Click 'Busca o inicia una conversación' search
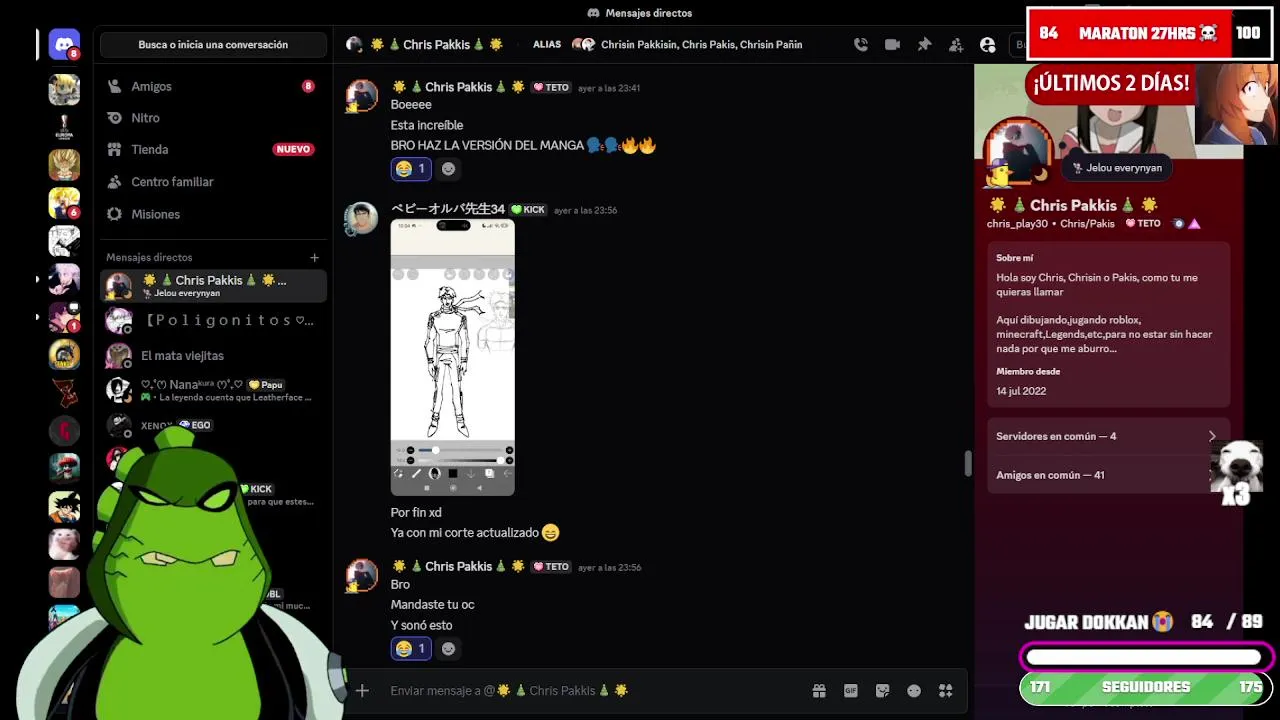The image size is (1280, 720). pyautogui.click(x=213, y=44)
